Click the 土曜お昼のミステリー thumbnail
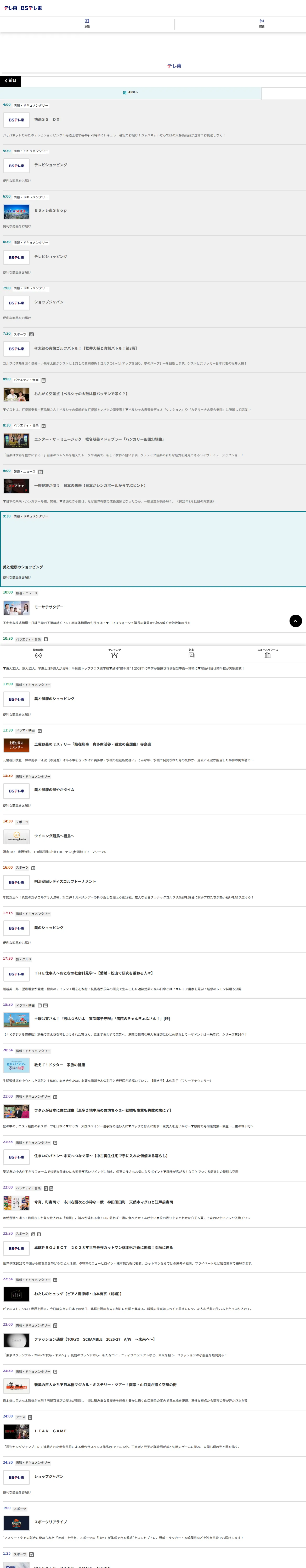The height and width of the screenshot is (1568, 306). click(x=16, y=745)
